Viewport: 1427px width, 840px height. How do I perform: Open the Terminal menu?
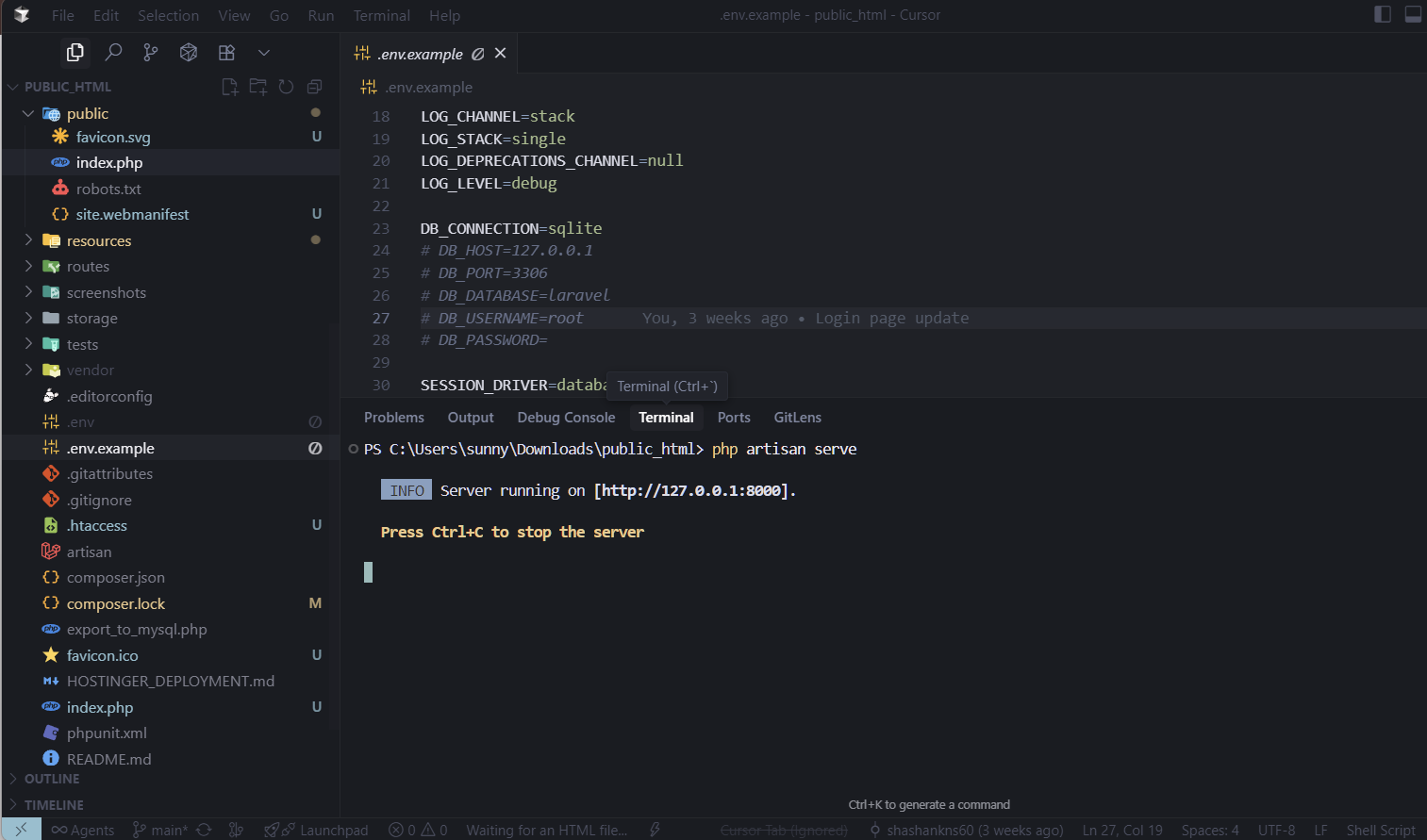(x=381, y=15)
